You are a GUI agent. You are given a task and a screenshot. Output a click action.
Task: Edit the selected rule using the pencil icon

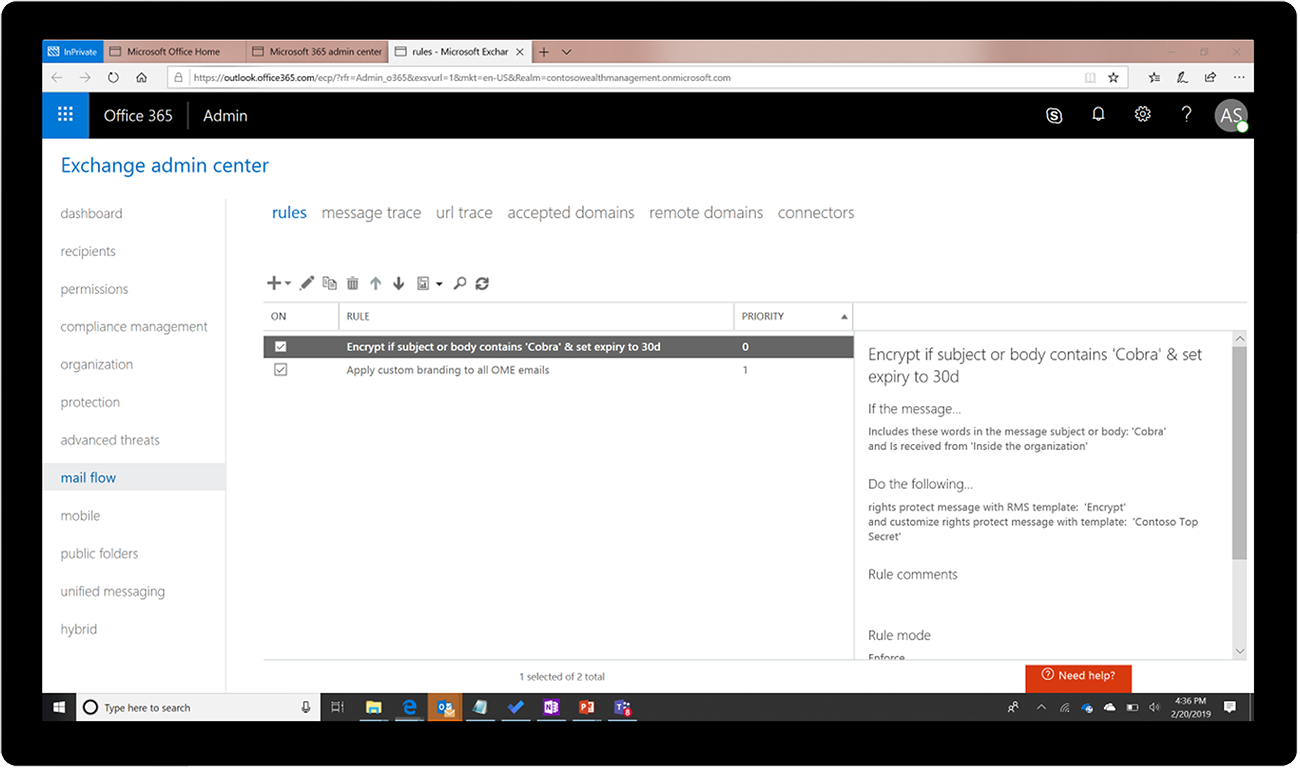306,283
